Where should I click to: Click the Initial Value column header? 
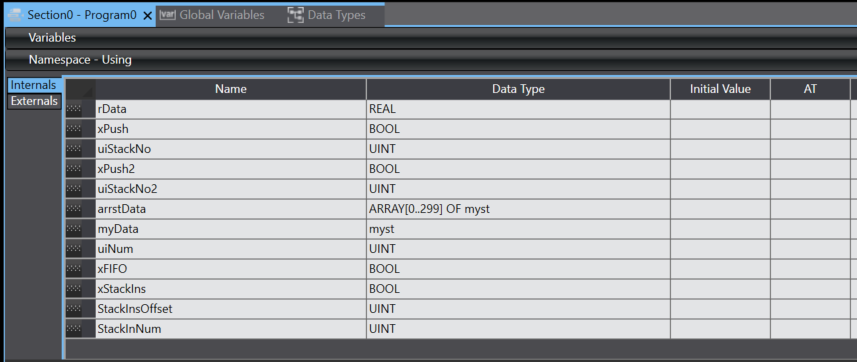[x=720, y=89]
